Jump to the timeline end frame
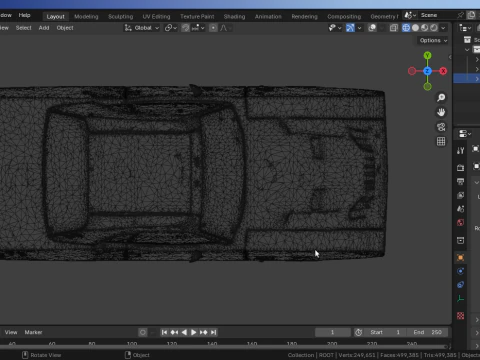Image resolution: width=480 pixels, height=360 pixels. coord(214,332)
